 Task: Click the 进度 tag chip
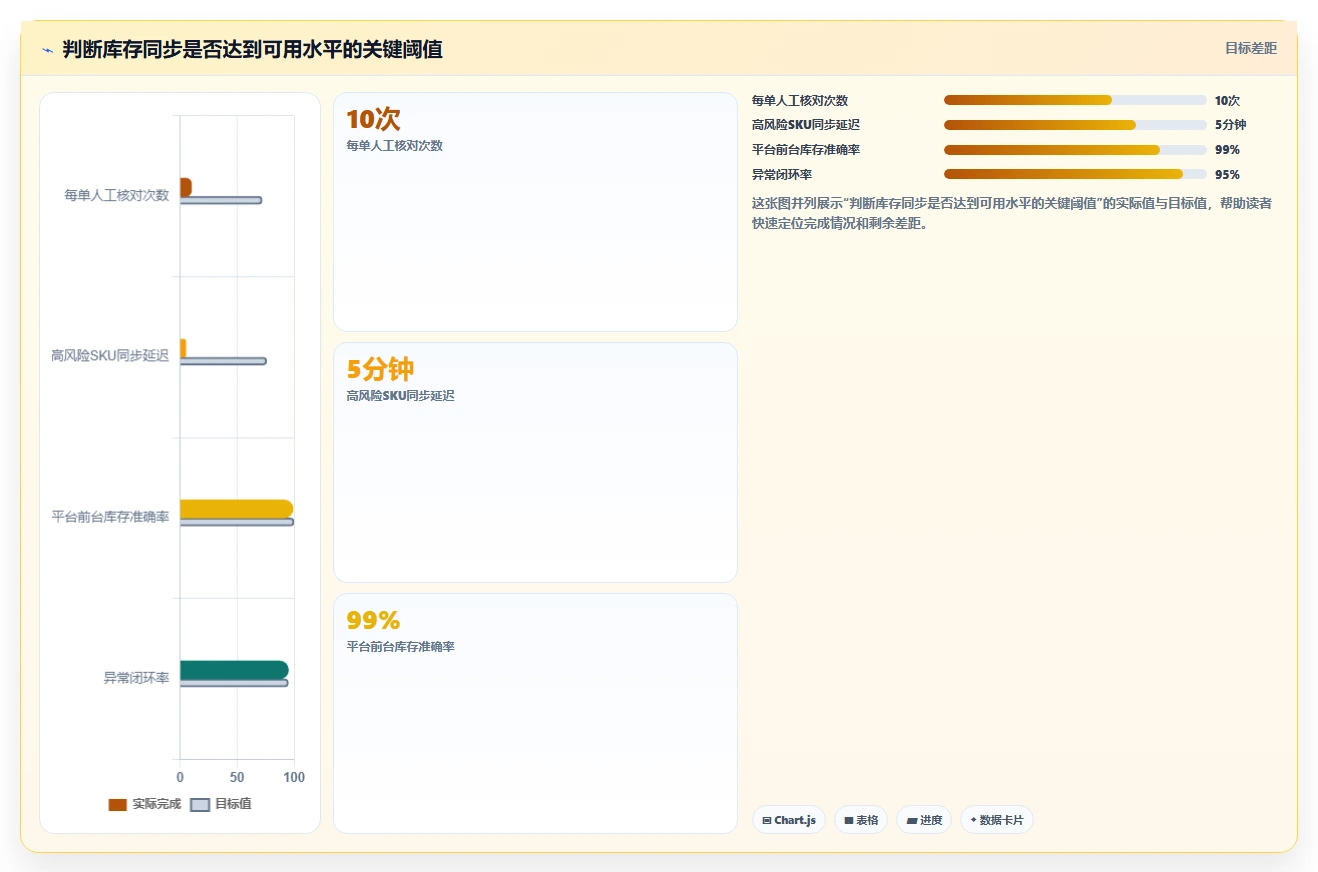coord(924,820)
